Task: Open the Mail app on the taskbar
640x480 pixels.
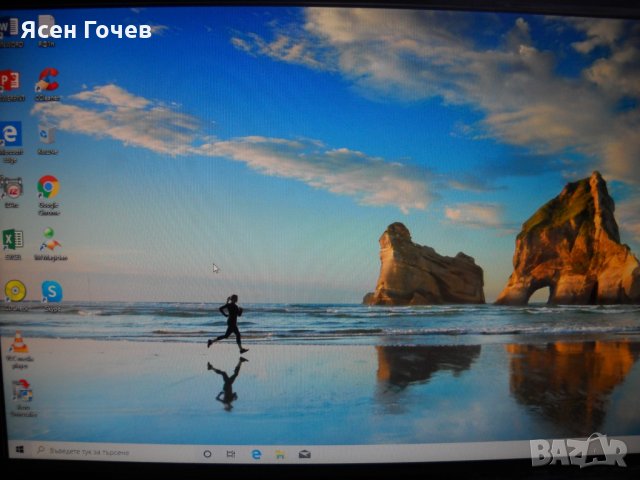Action: pos(304,453)
